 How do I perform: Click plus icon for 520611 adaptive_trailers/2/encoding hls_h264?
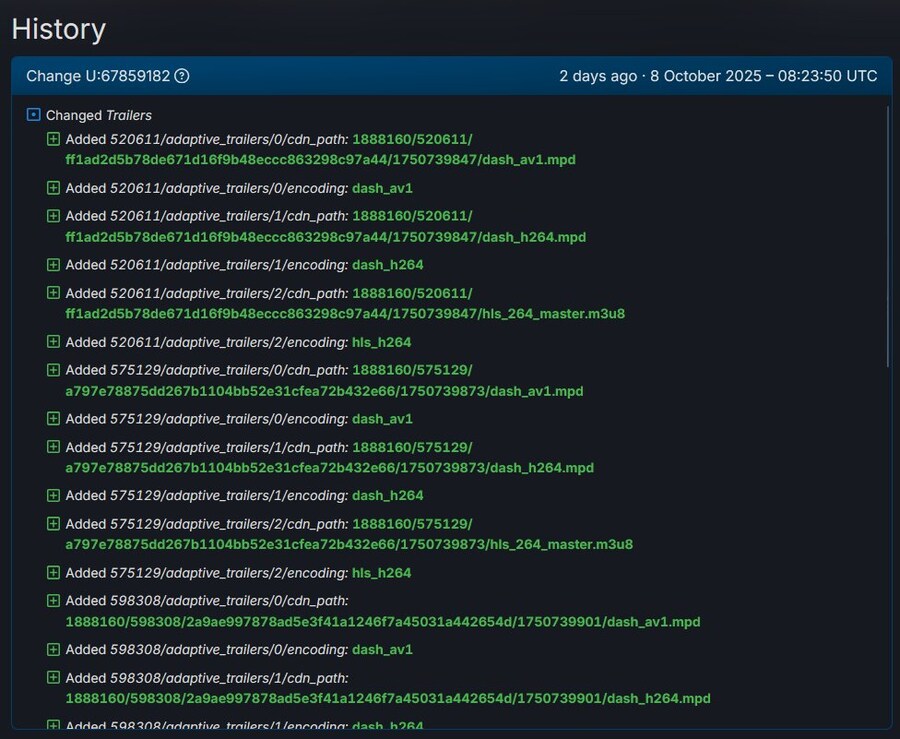pyautogui.click(x=54, y=342)
